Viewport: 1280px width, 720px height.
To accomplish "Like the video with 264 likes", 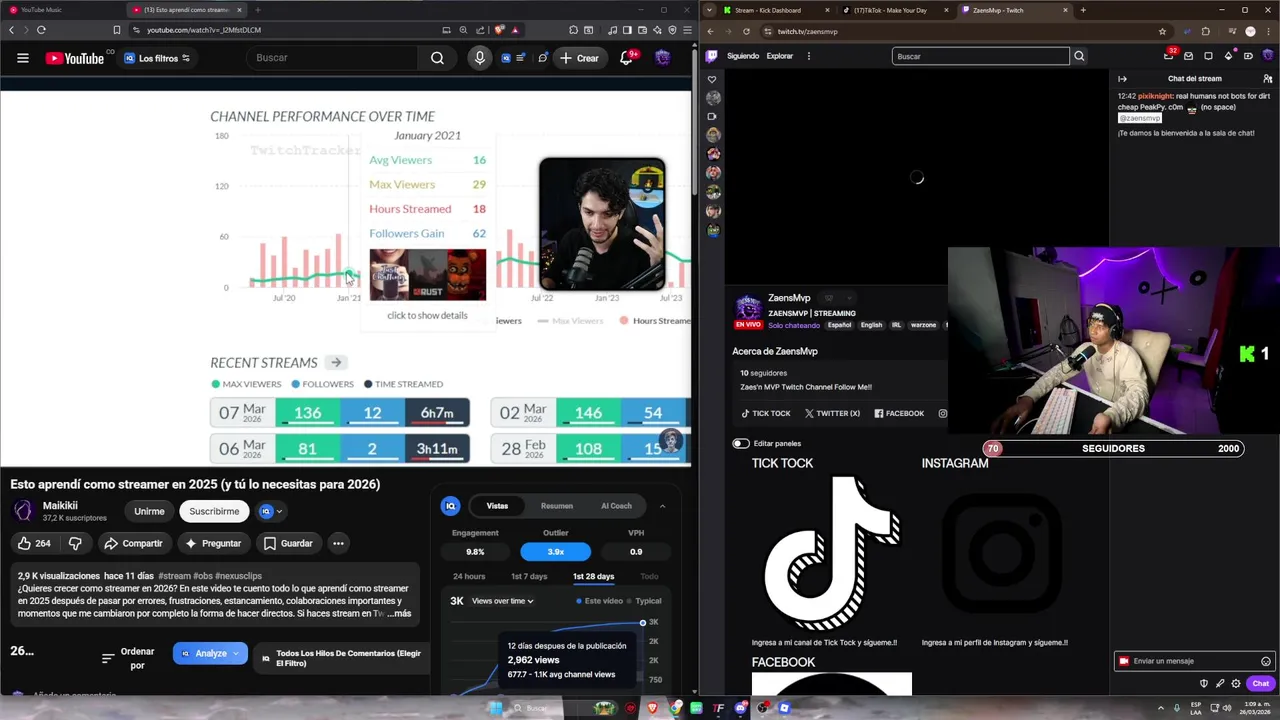I will [x=34, y=543].
